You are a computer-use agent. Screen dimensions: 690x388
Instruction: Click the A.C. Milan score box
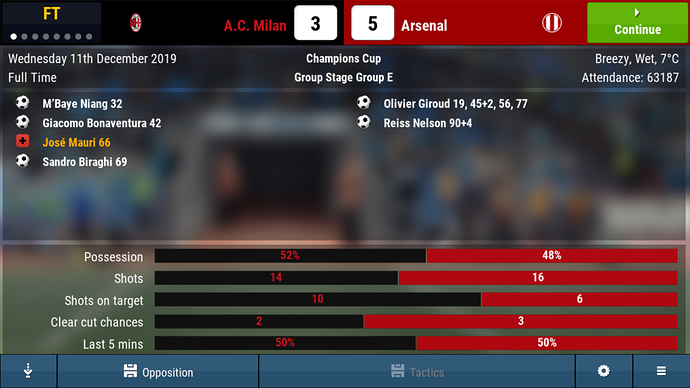pos(316,23)
